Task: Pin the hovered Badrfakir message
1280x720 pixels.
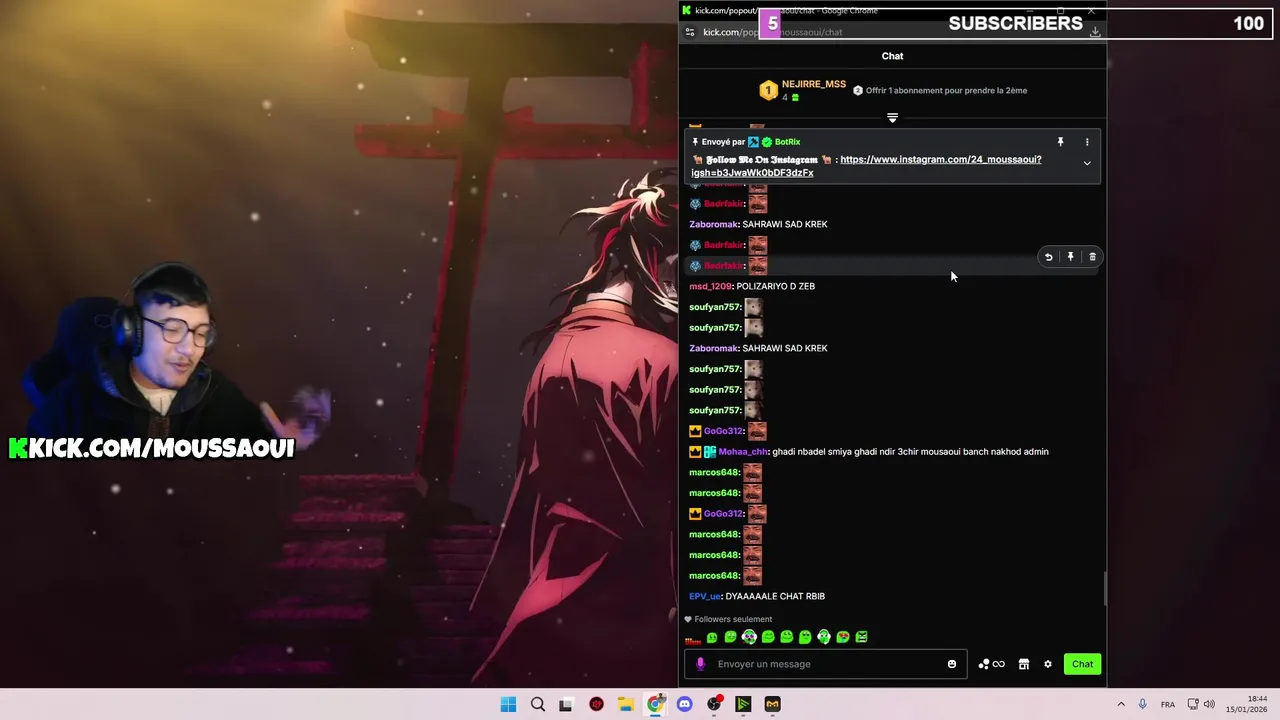Action: pyautogui.click(x=1070, y=257)
